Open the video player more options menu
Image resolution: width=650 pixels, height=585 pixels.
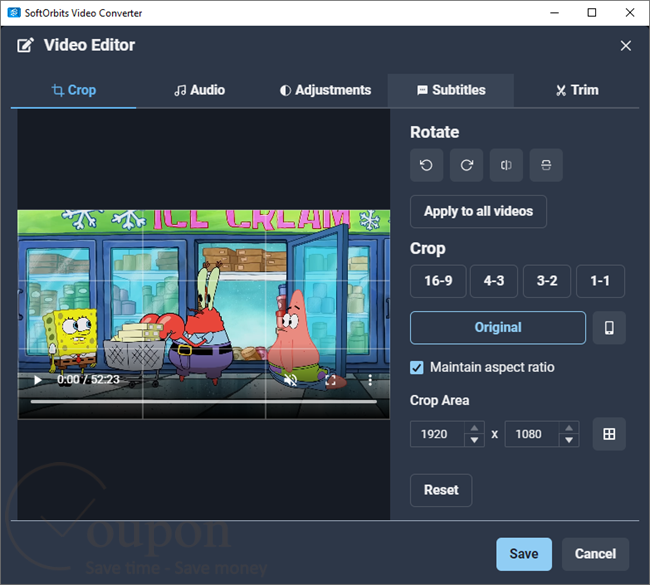pyautogui.click(x=370, y=380)
